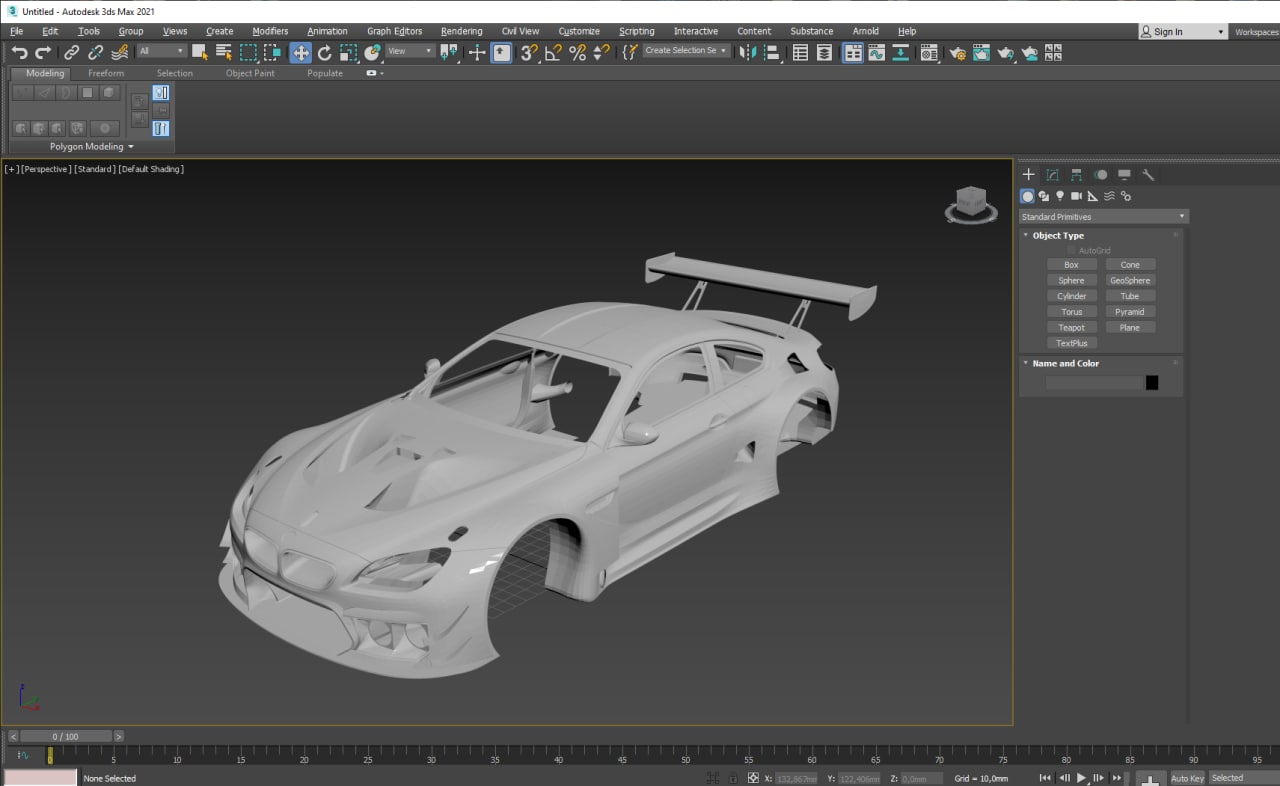
Task: Switch to the Populate ribbon tab
Action: (325, 73)
